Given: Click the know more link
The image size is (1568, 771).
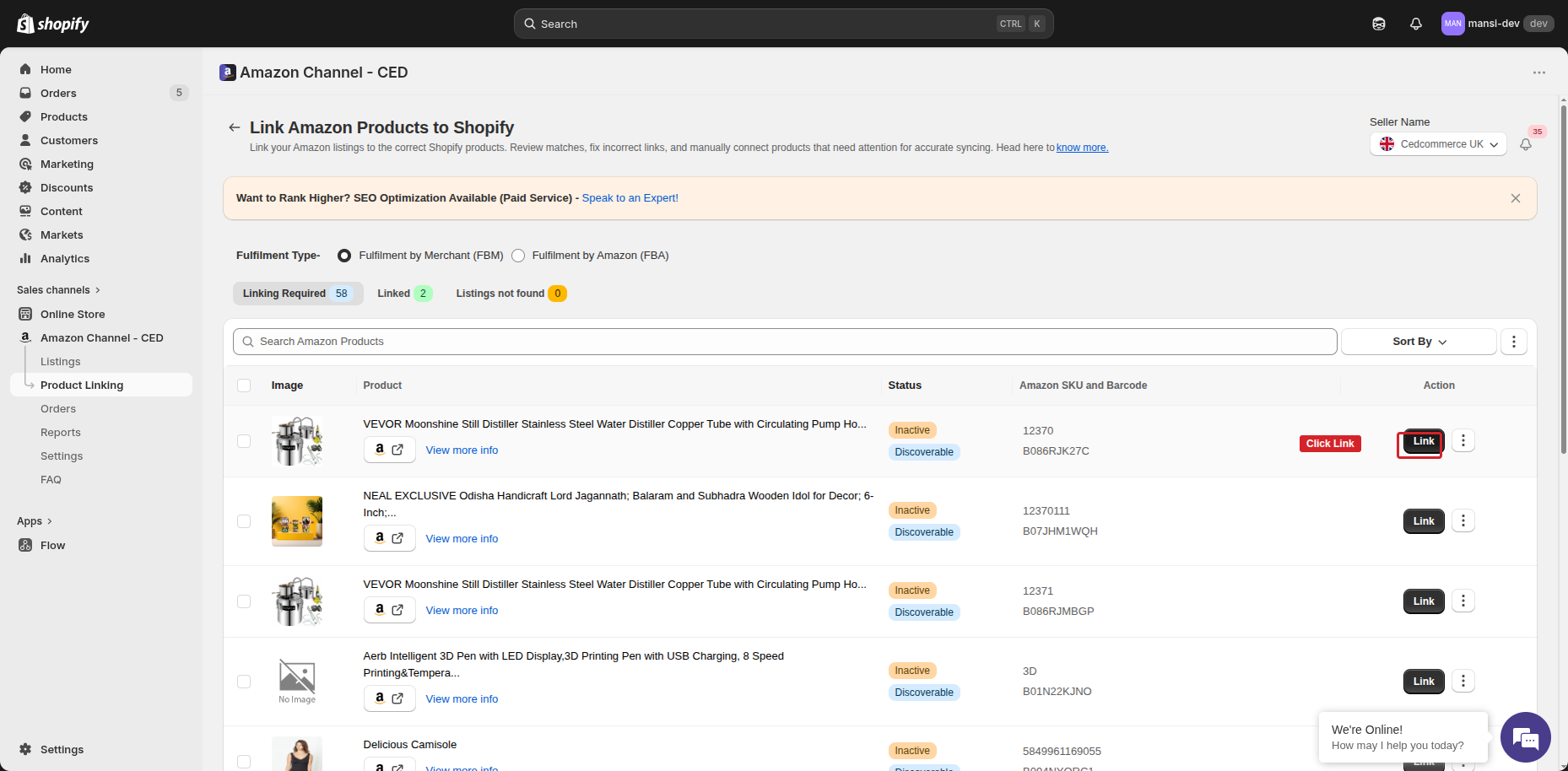Looking at the screenshot, I should (1082, 148).
